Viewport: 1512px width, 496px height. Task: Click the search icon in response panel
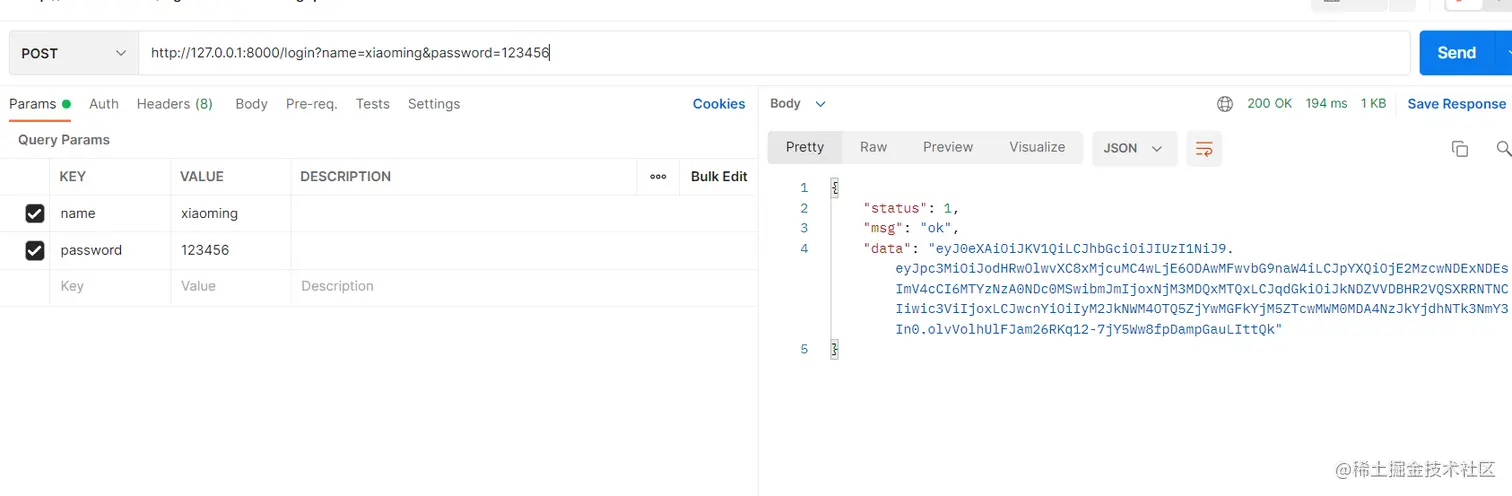click(1503, 148)
